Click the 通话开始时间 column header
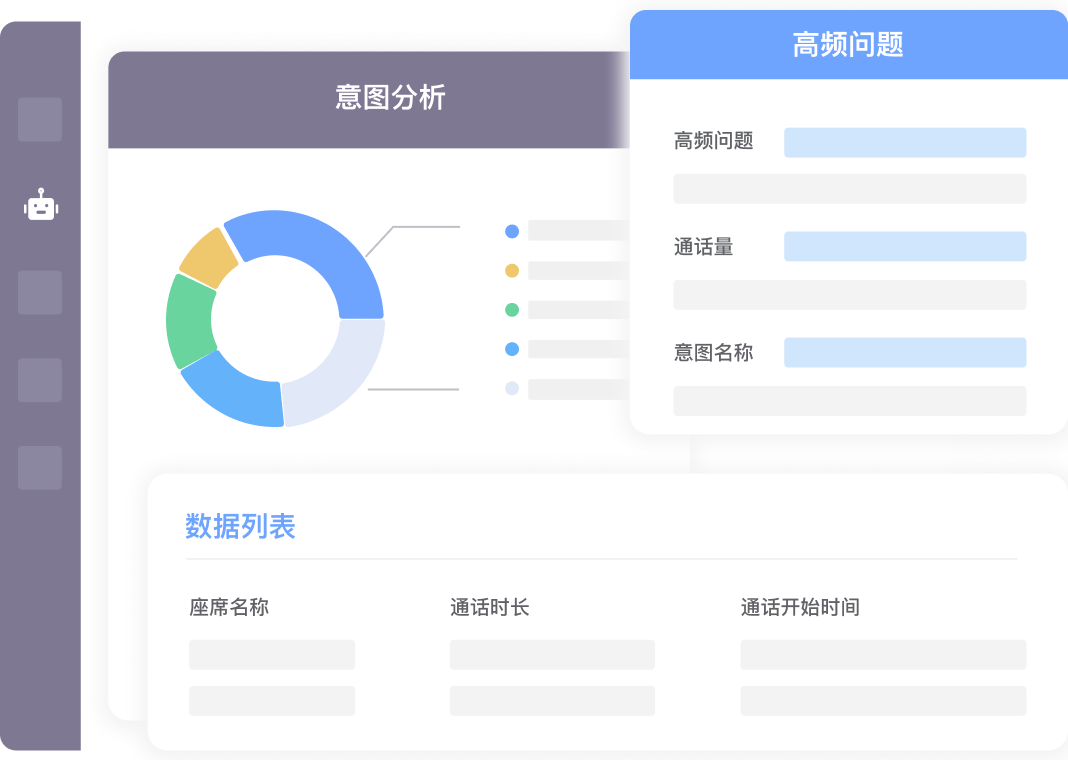This screenshot has width=1068, height=760. pyautogui.click(x=800, y=607)
